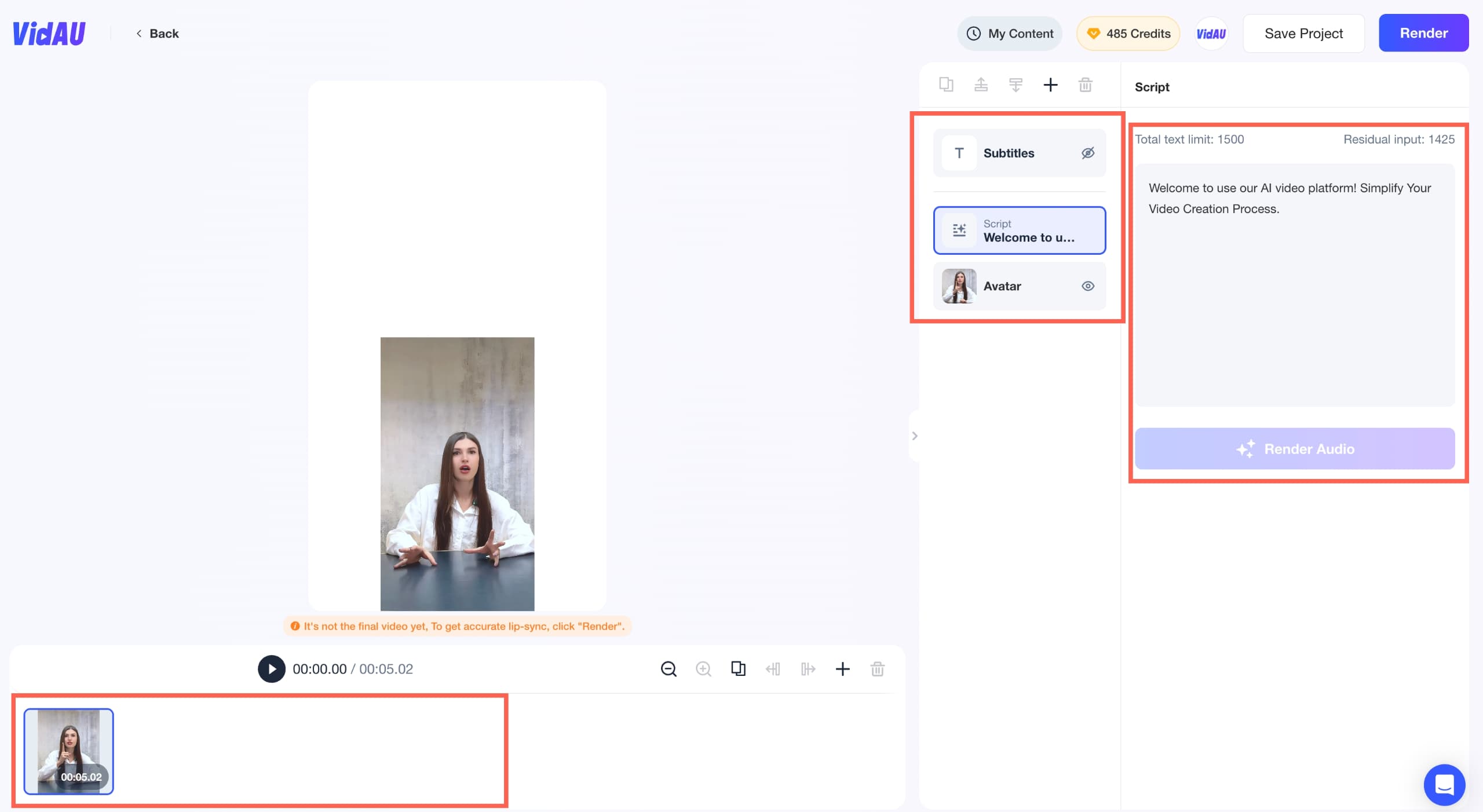1483x812 pixels.
Task: Go back using the Back link
Action: (157, 34)
